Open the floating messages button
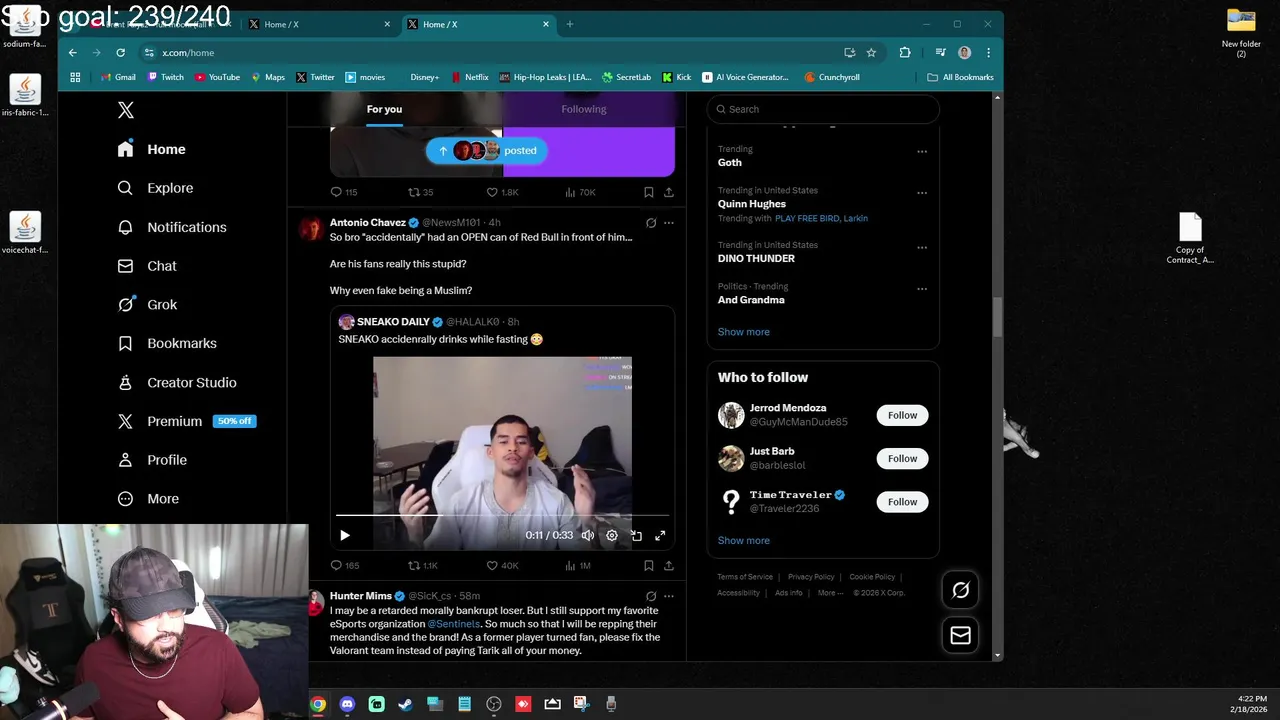 (x=960, y=635)
